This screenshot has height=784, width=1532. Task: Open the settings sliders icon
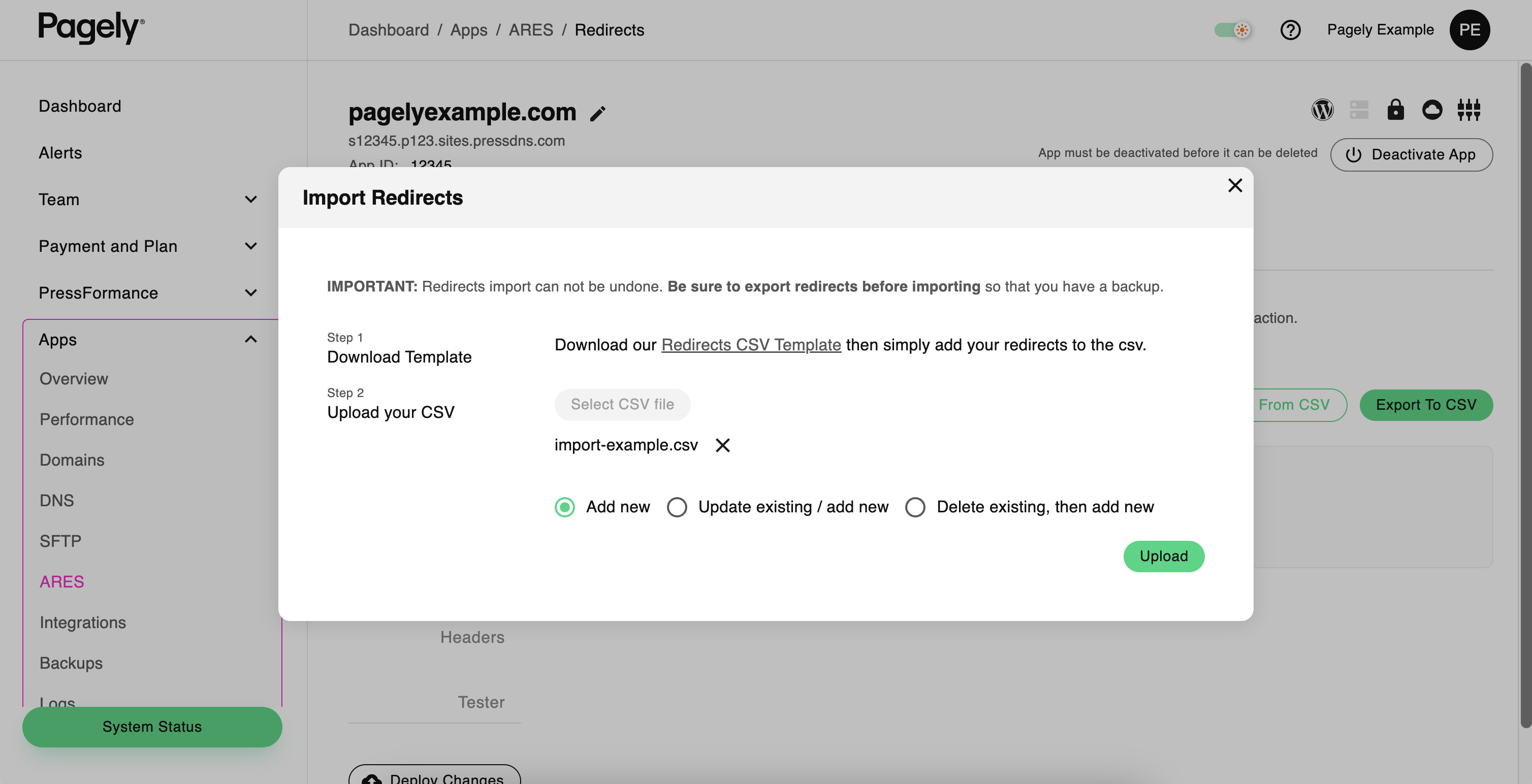(x=1469, y=110)
